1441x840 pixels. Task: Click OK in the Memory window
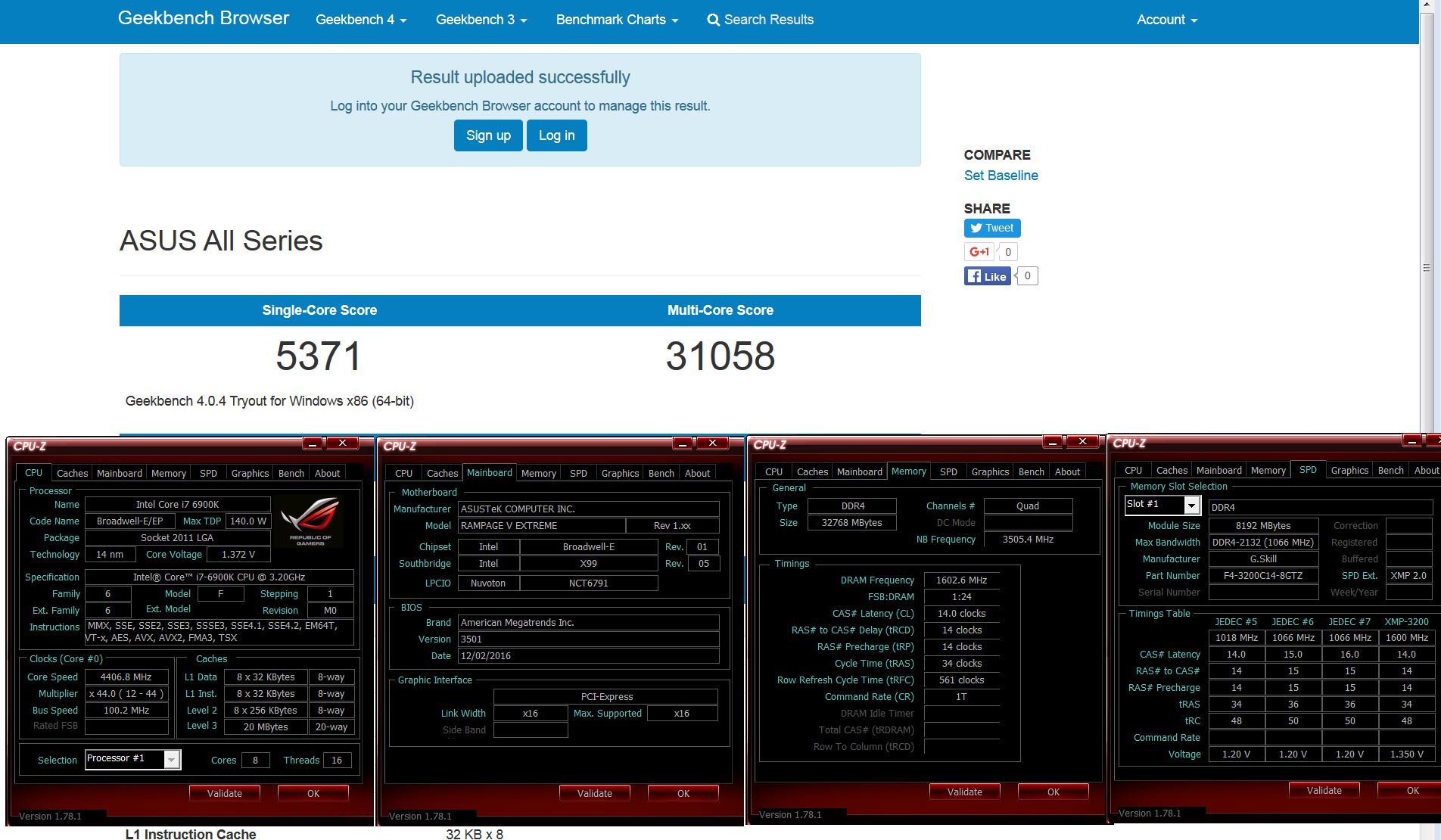point(1054,792)
